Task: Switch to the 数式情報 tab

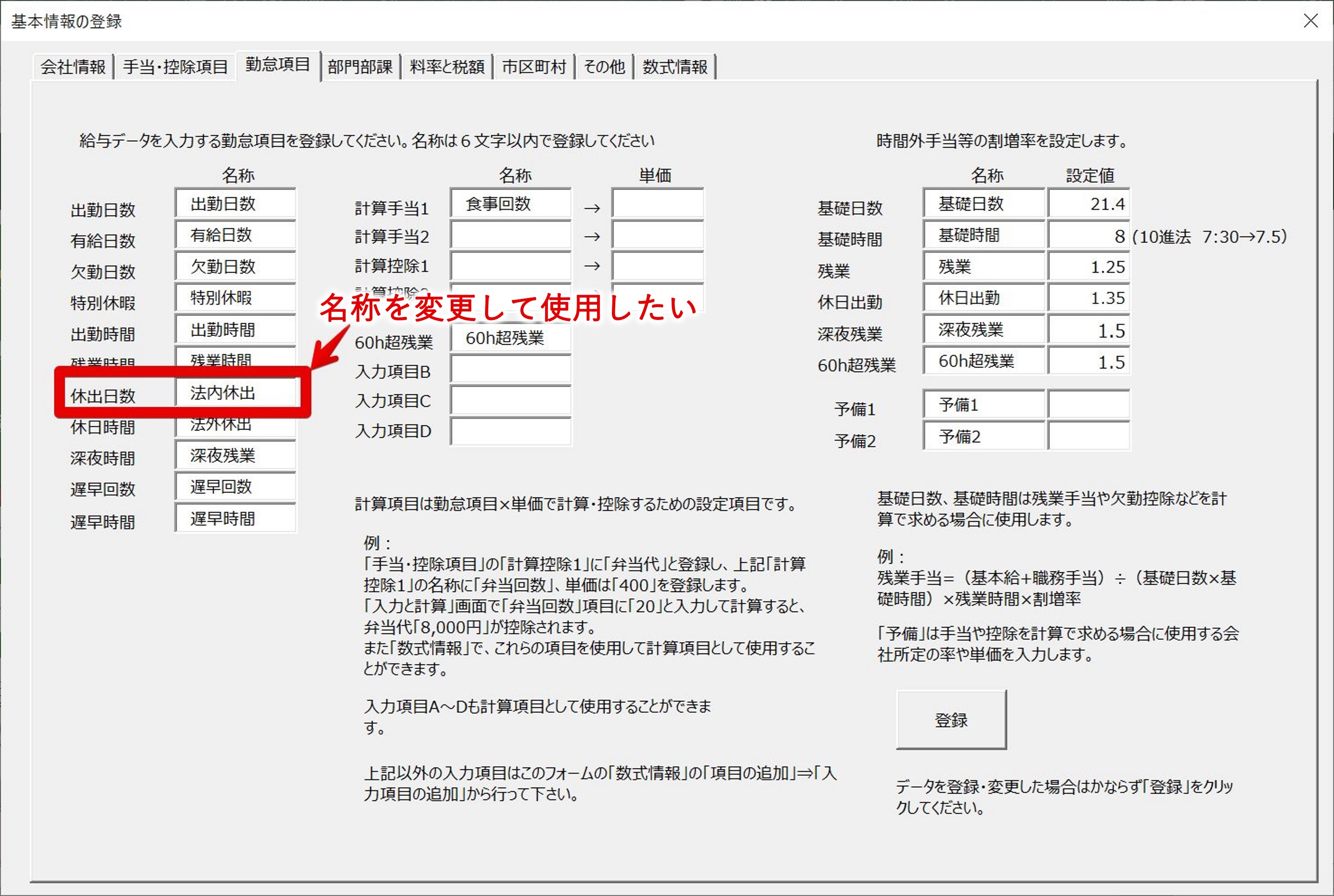Action: coord(675,67)
